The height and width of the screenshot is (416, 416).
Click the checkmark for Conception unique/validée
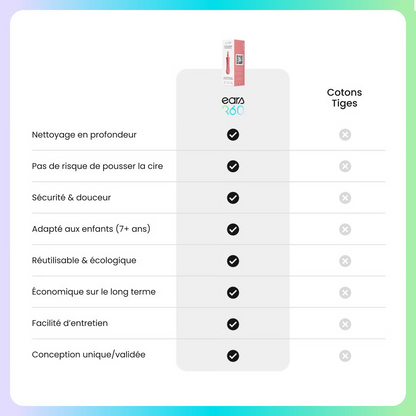click(x=233, y=356)
